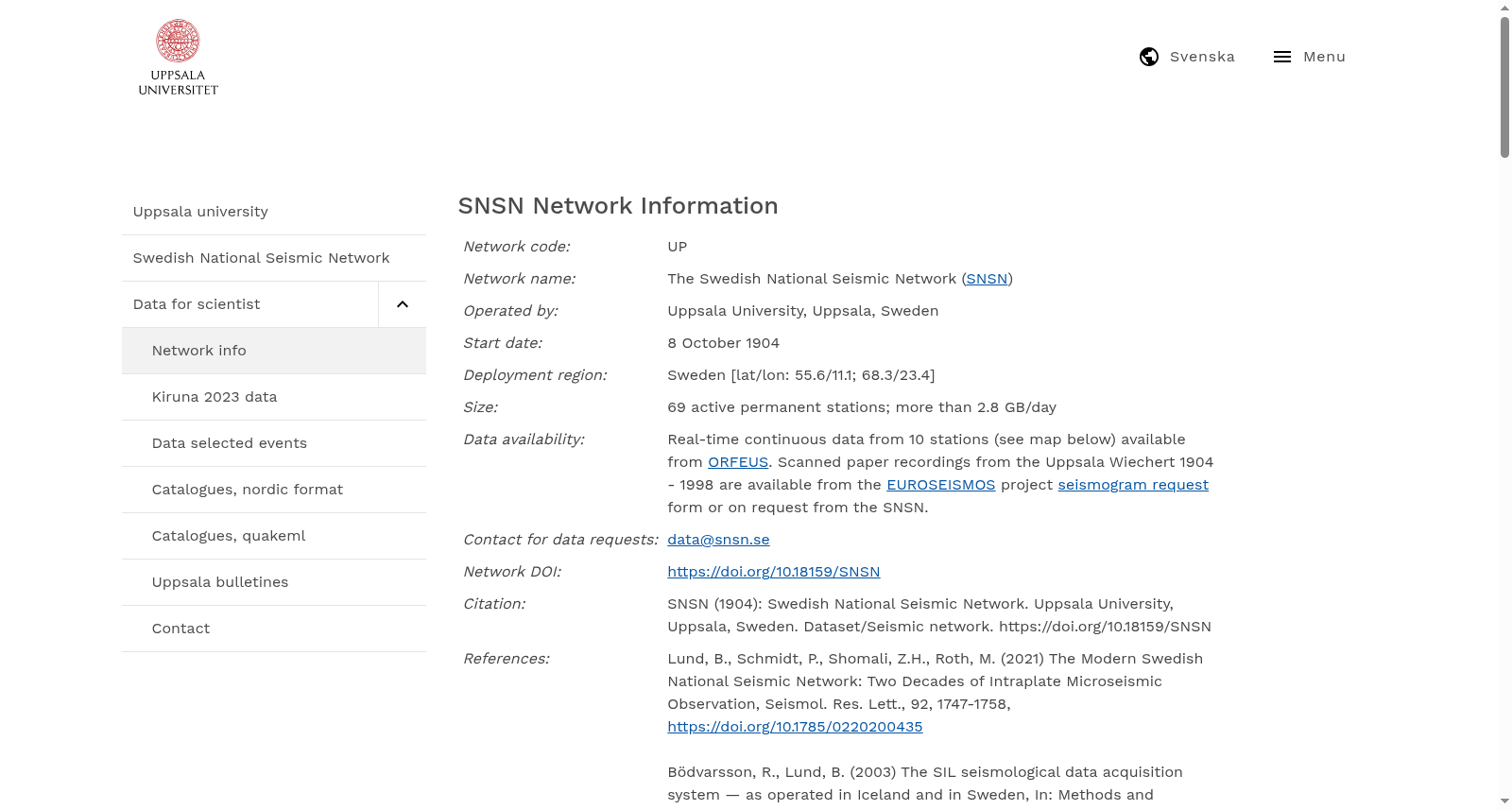Open Swedish National Seismic Network sidebar item

coord(274,258)
